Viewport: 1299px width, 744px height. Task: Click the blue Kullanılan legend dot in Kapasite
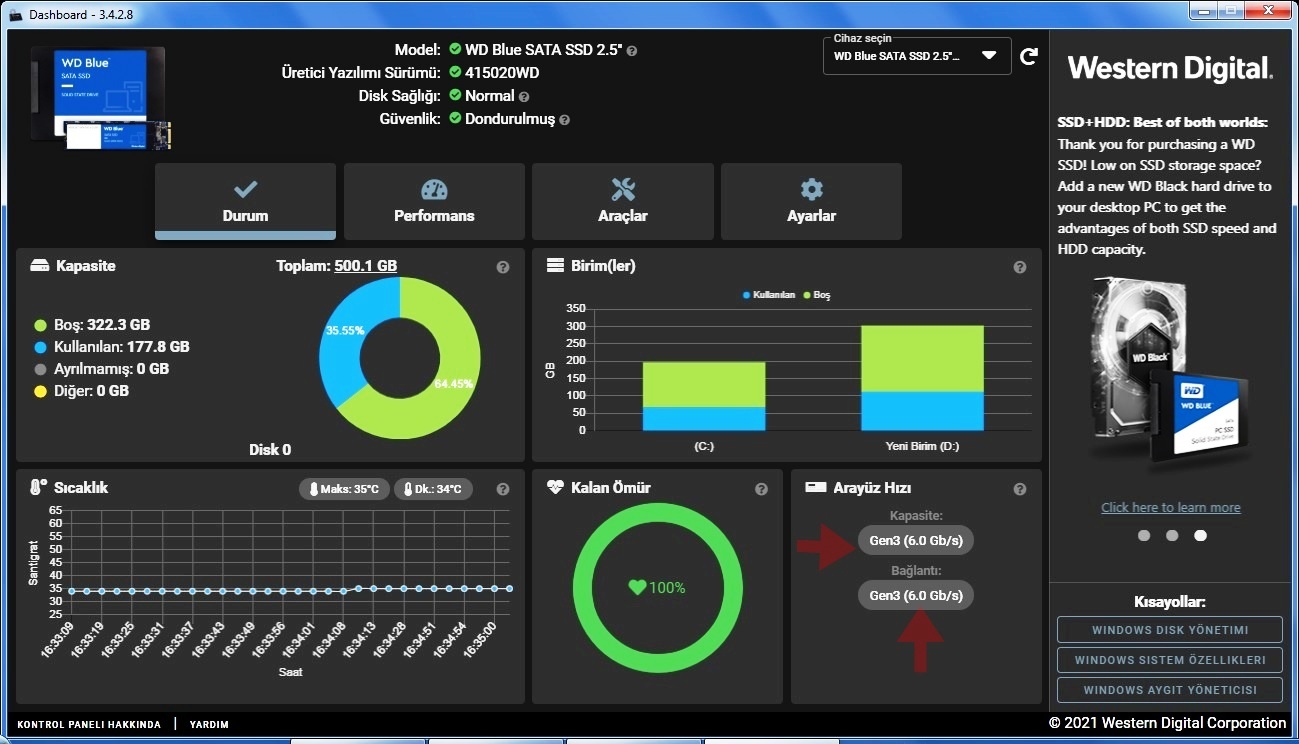tap(41, 347)
